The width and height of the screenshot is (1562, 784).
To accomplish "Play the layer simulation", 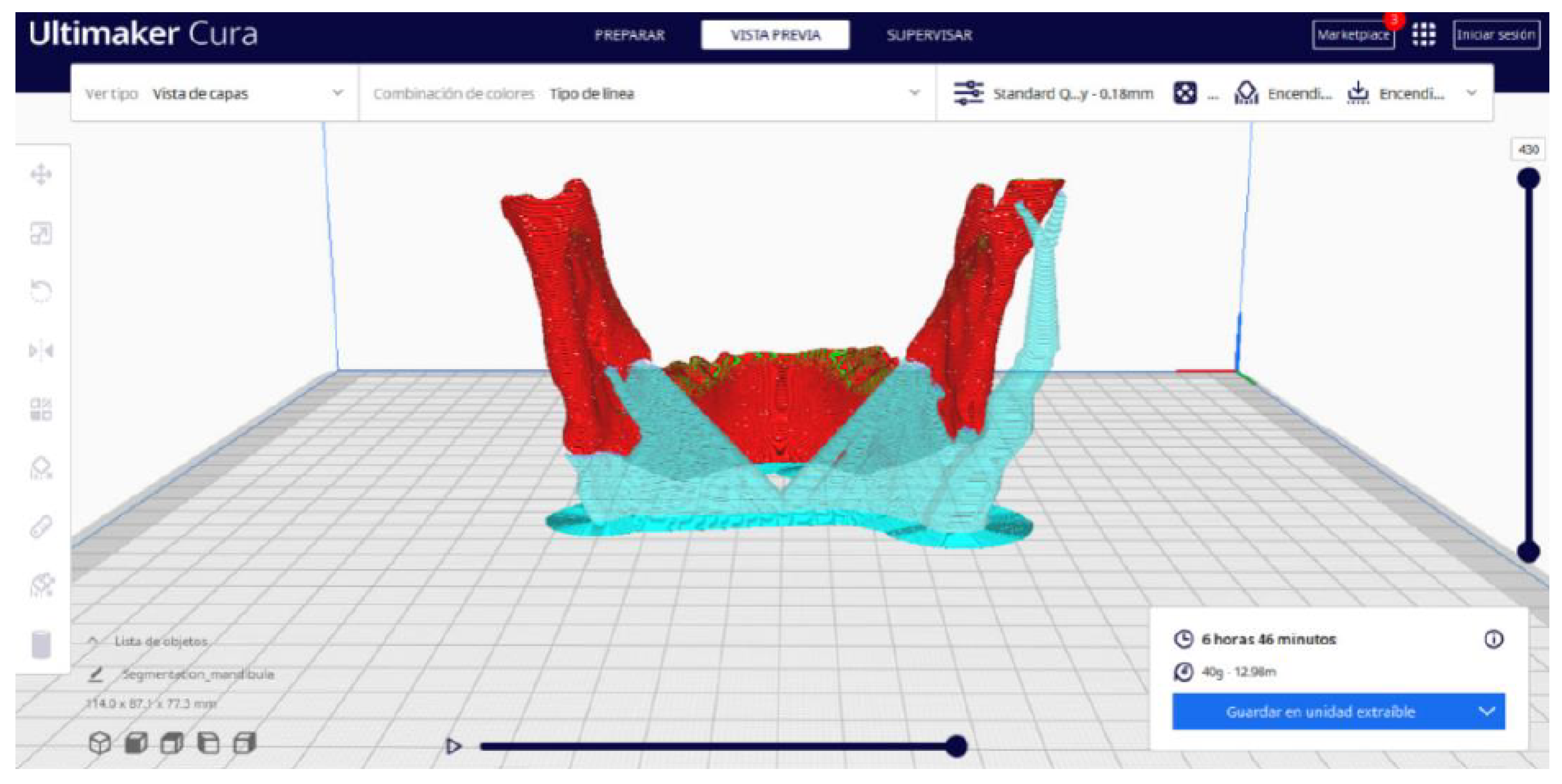I will (x=453, y=746).
